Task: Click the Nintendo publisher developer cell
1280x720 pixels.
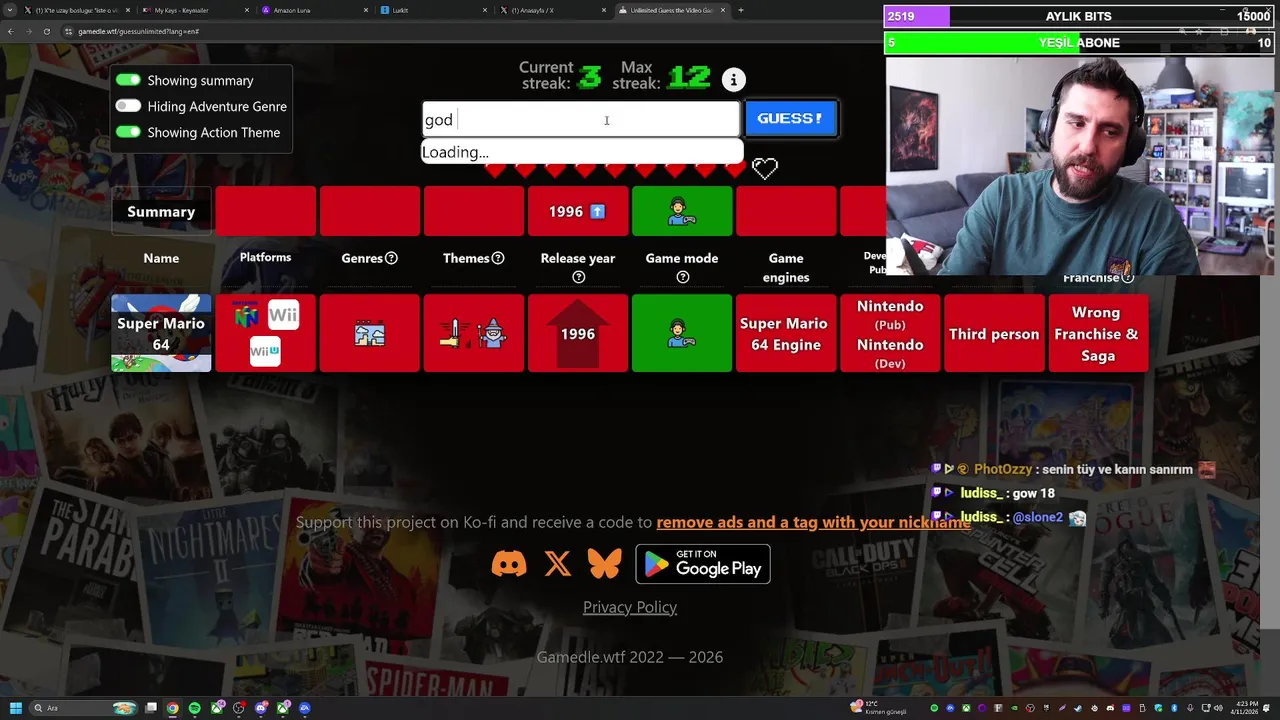Action: click(890, 333)
